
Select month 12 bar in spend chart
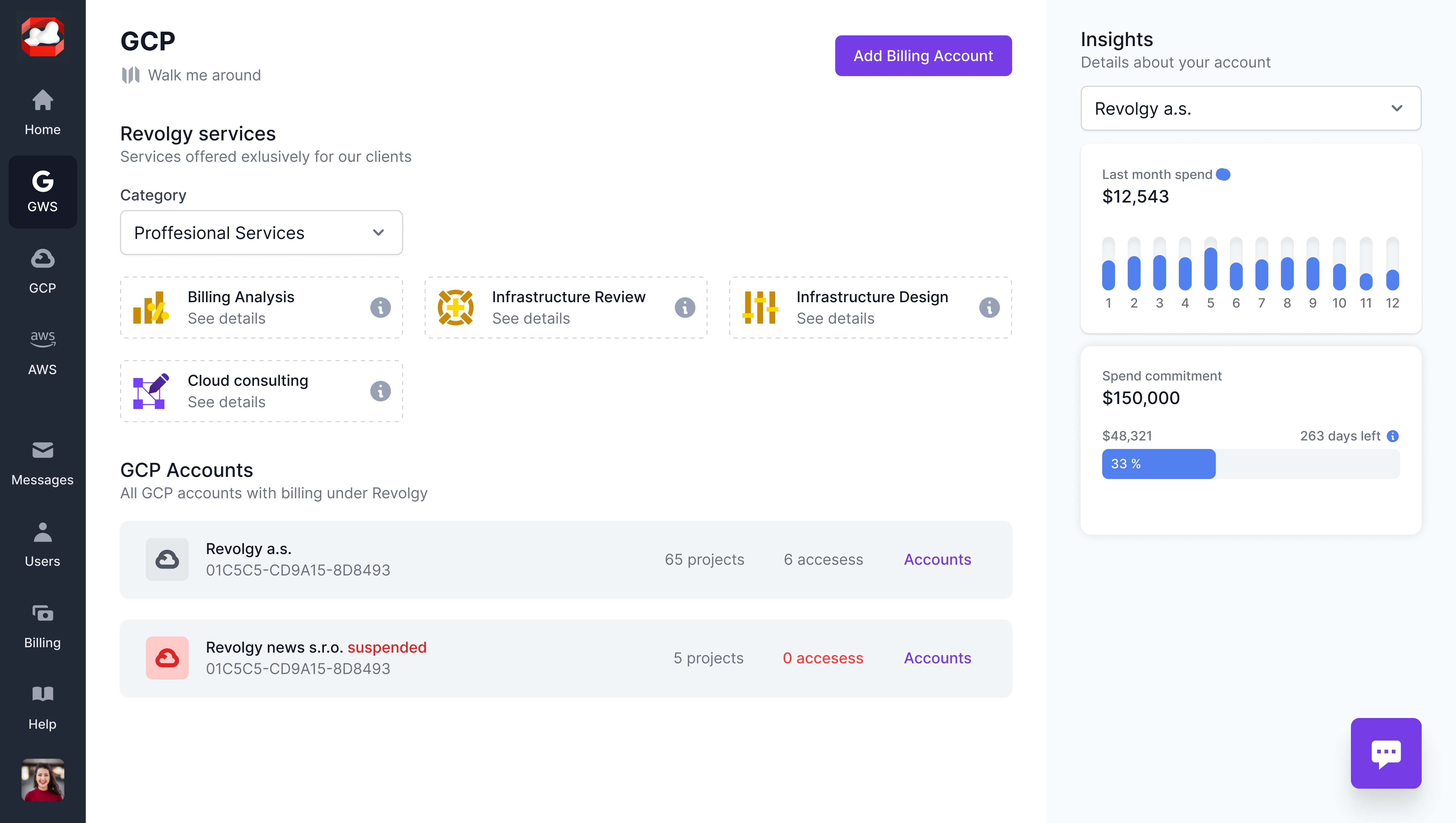coord(1392,263)
